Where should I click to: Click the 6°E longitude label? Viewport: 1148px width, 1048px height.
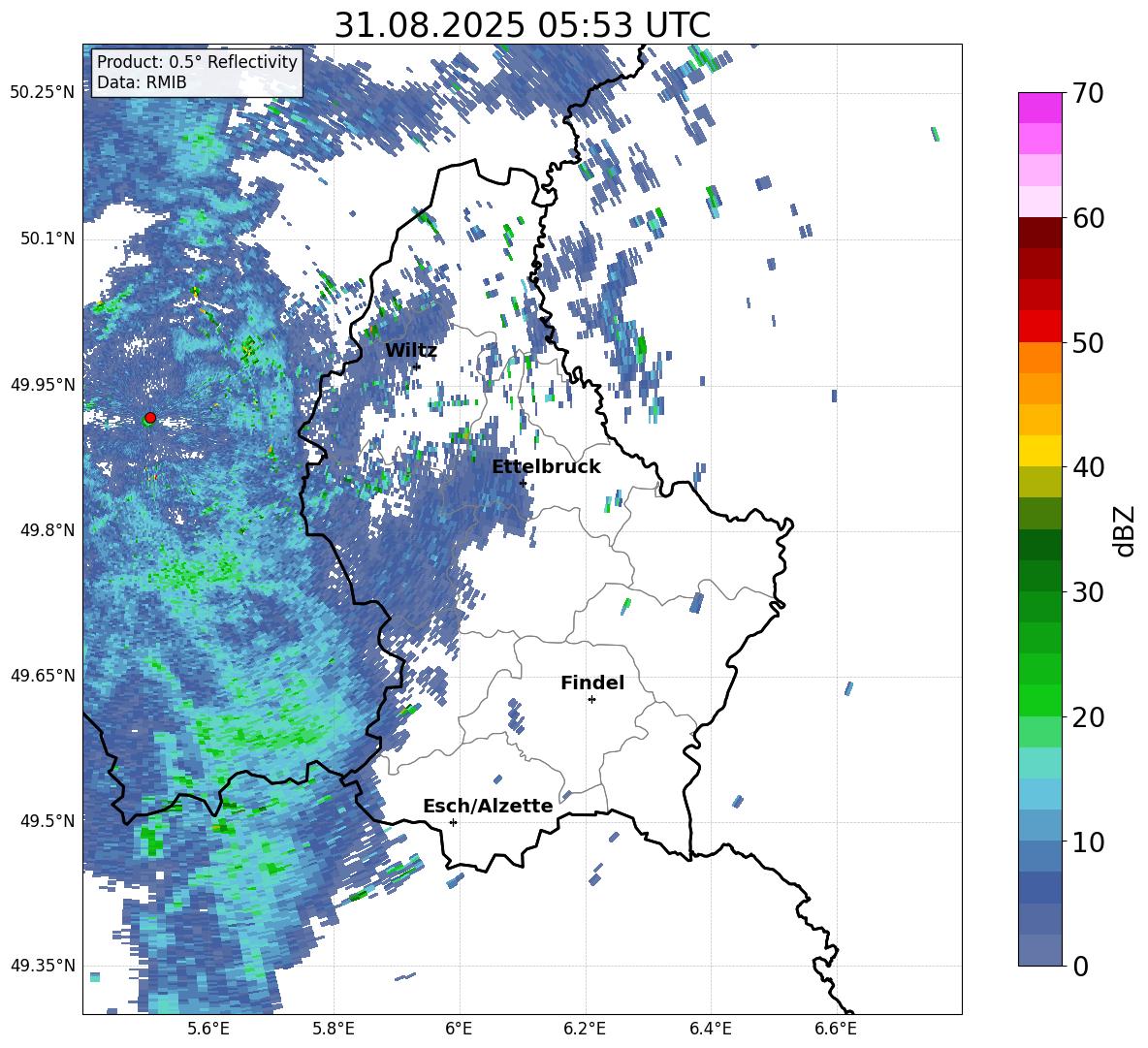click(459, 1029)
